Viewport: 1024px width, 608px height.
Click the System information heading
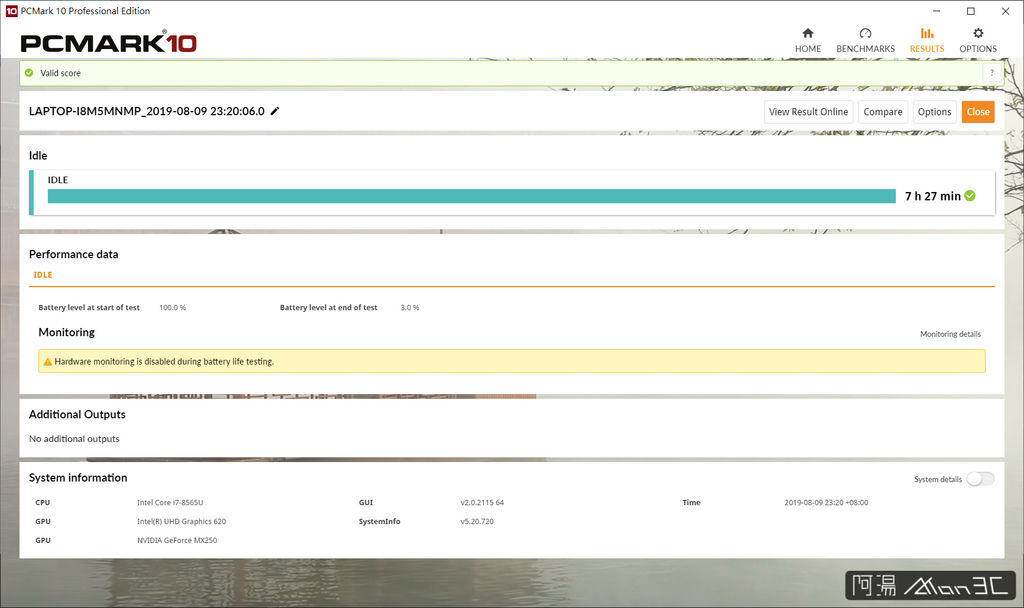click(x=78, y=477)
